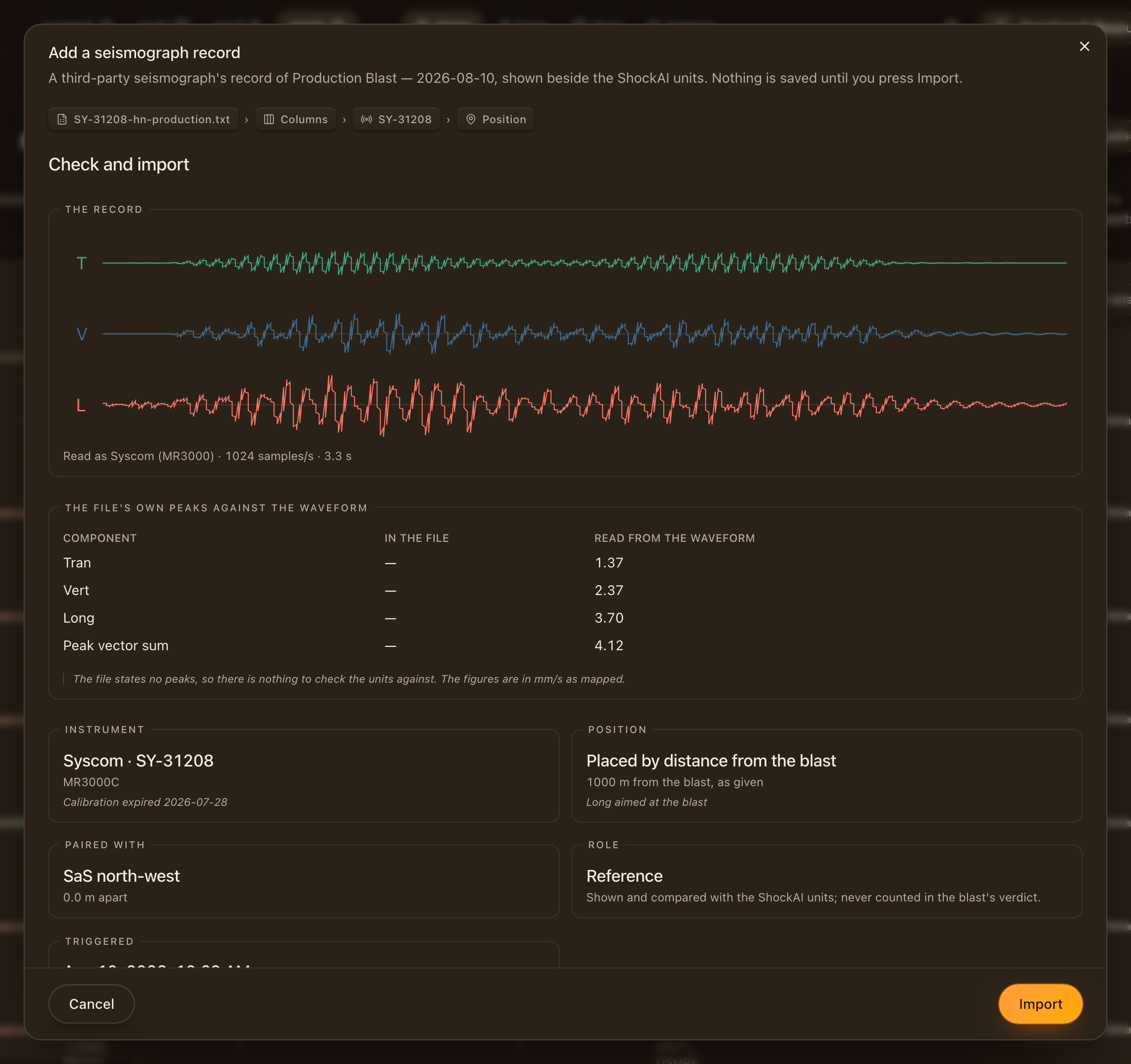Click 'Long aimed at the blast' note
This screenshot has width=1131, height=1064.
tap(646, 802)
